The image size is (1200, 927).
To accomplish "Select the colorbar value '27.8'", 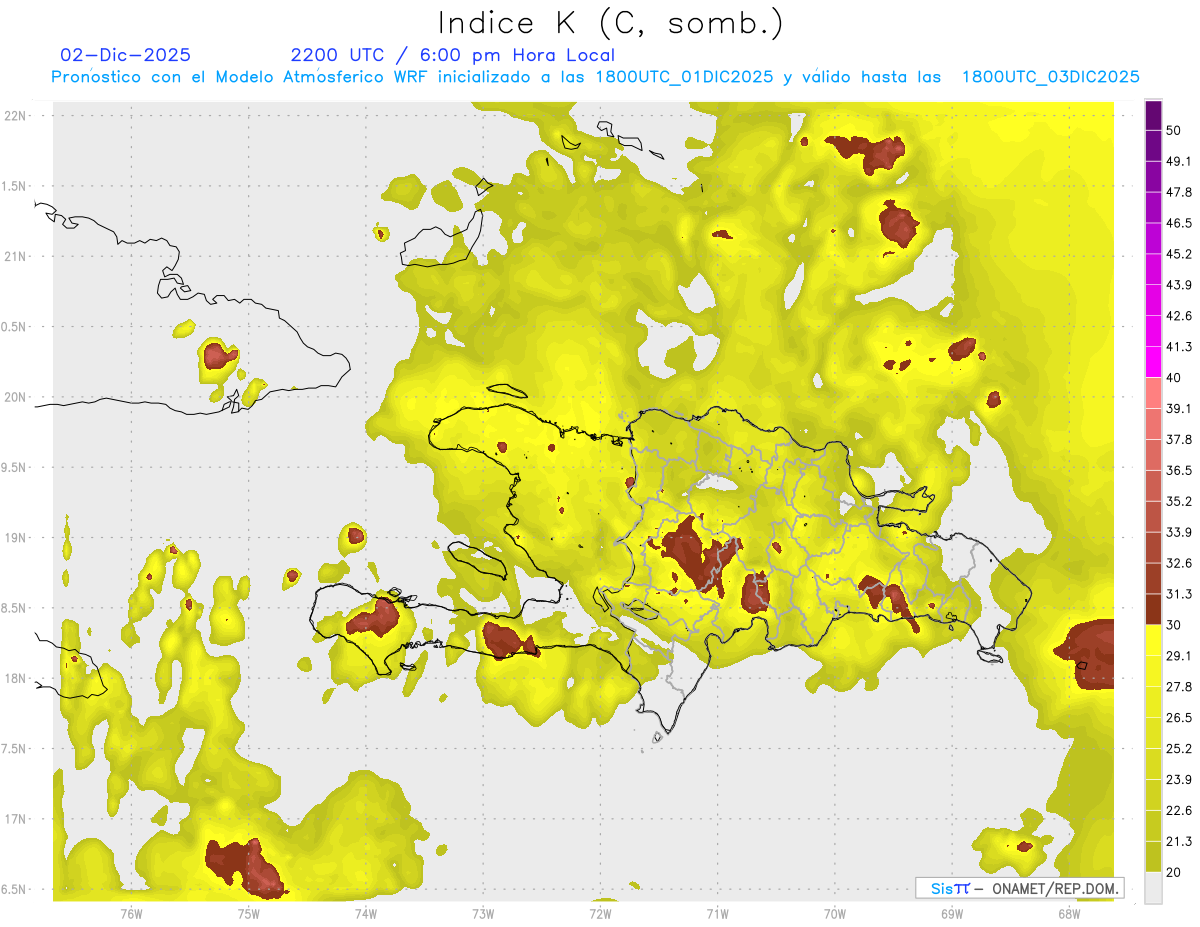I will coord(1179,687).
